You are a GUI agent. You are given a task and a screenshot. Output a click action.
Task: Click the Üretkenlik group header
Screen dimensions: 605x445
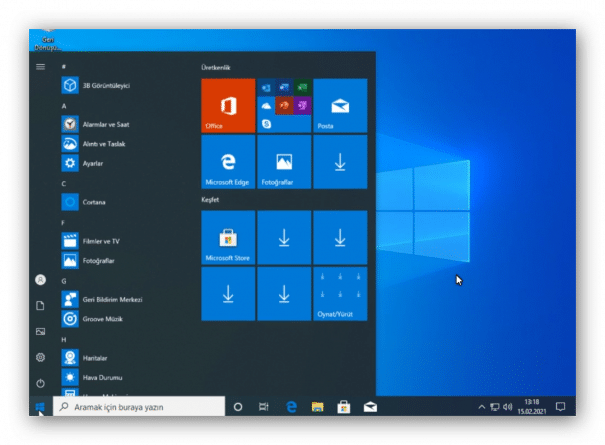[x=216, y=67]
